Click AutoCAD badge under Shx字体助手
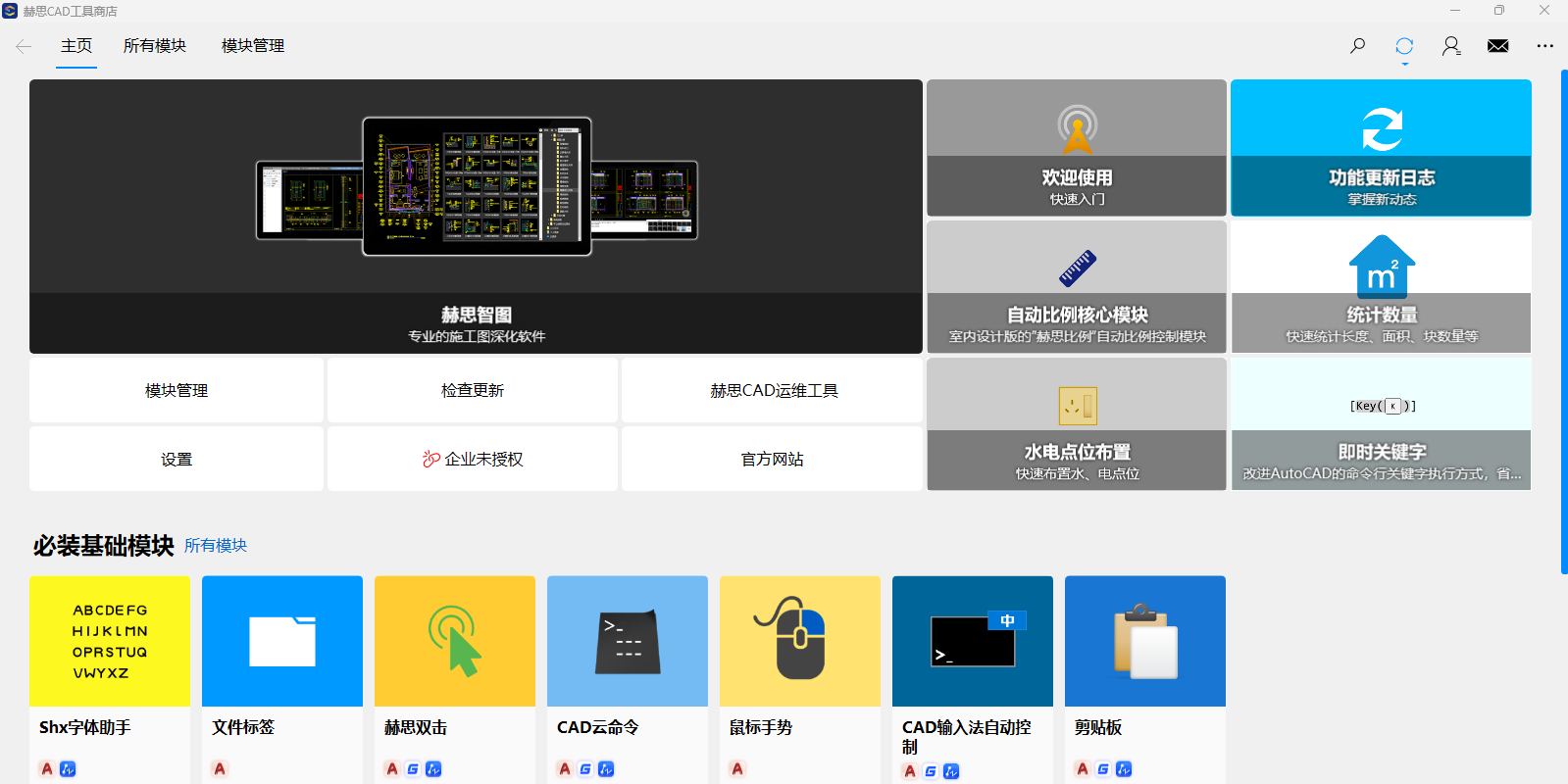The image size is (1568, 784). tap(47, 769)
